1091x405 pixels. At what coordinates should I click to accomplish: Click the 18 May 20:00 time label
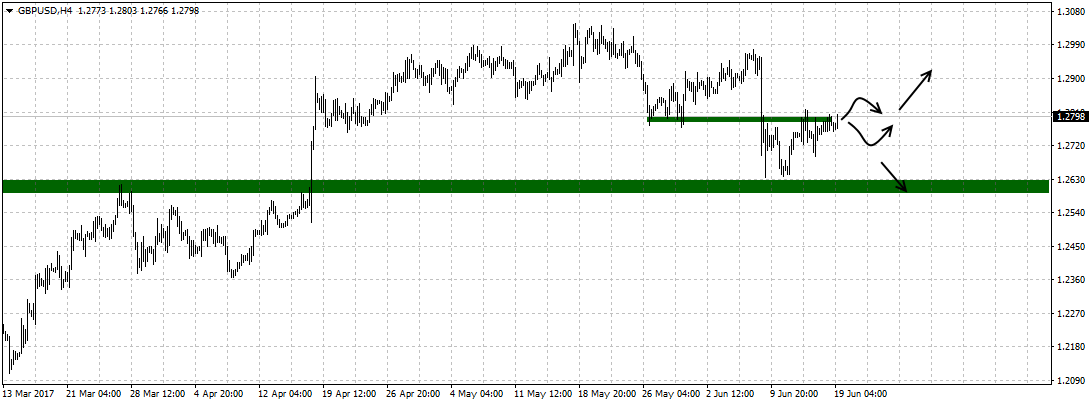point(606,394)
